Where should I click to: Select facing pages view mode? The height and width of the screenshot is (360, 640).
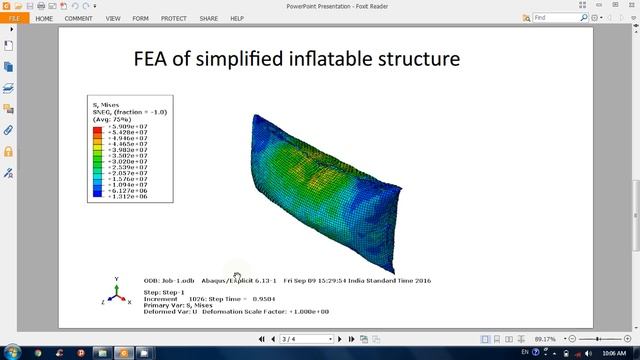point(509,339)
